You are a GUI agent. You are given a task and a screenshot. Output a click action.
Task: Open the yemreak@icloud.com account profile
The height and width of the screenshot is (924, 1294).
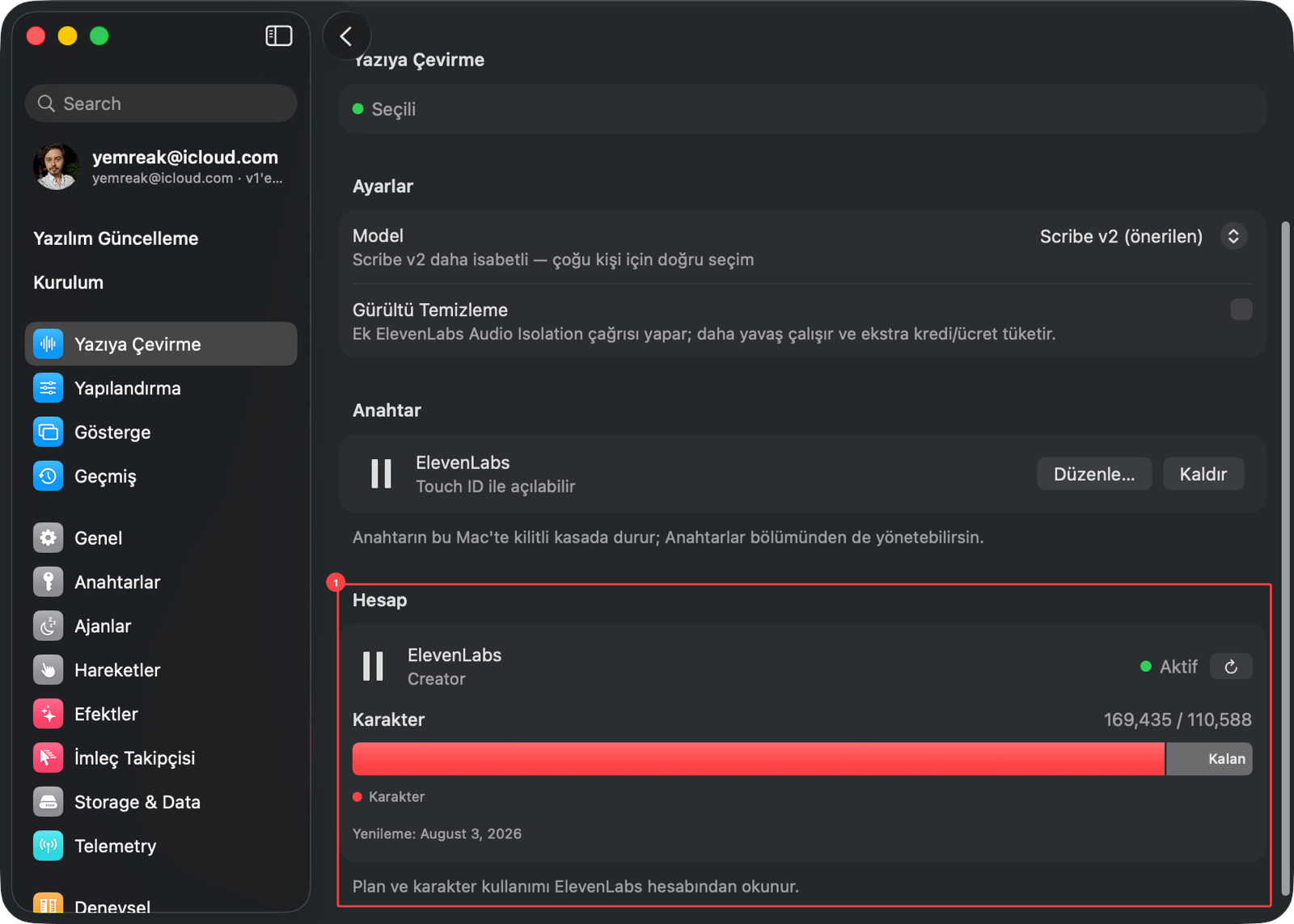tap(161, 167)
